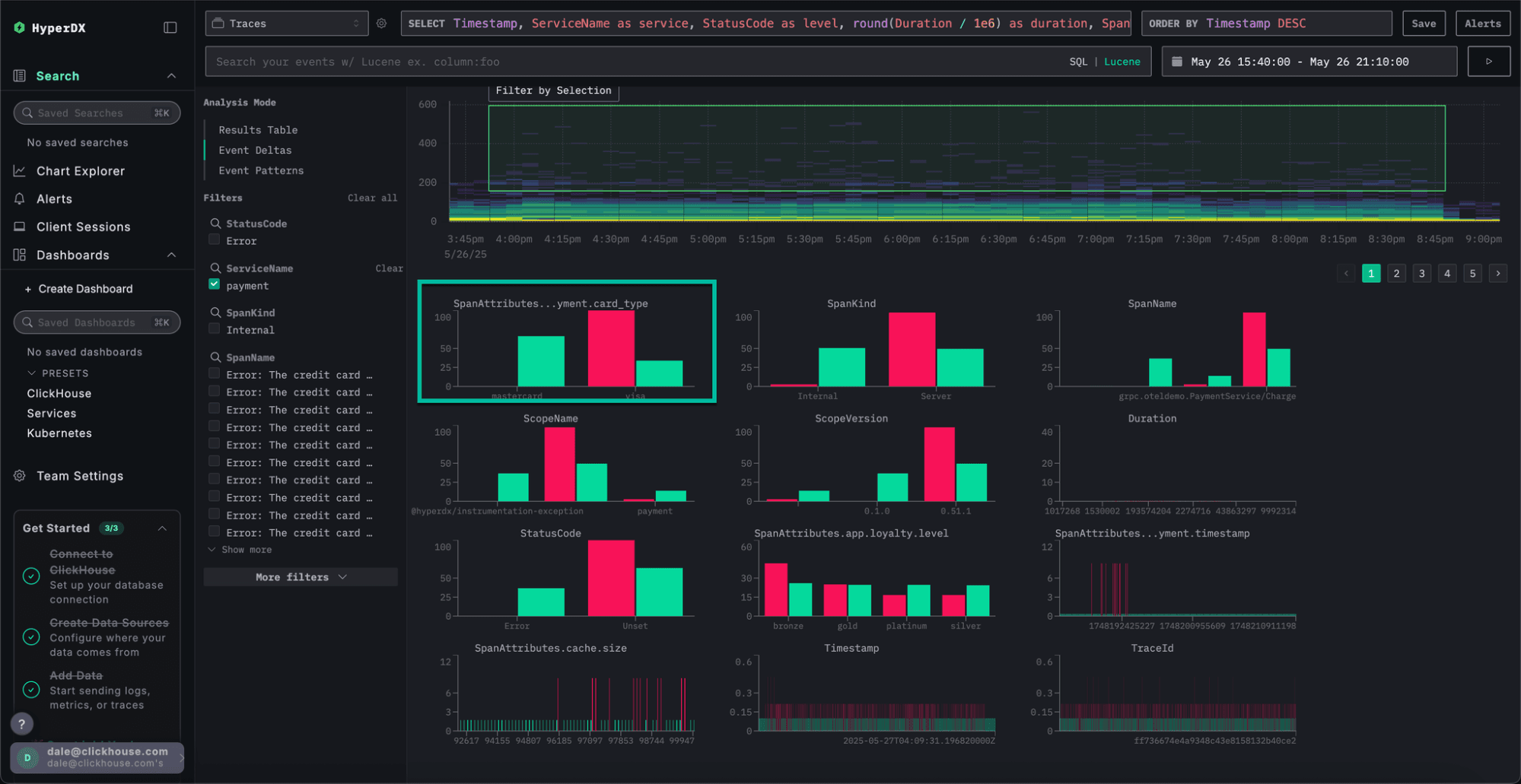Enable the Error StatusCode filter

point(214,240)
